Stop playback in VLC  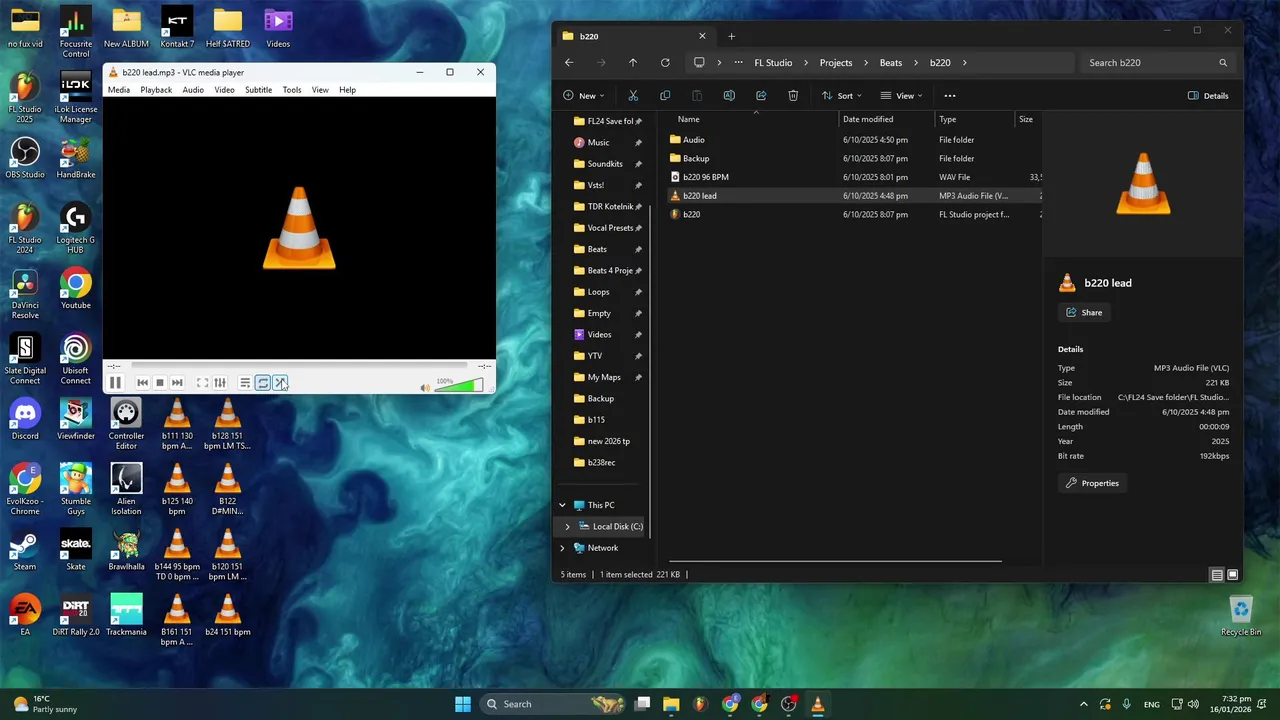coord(159,383)
